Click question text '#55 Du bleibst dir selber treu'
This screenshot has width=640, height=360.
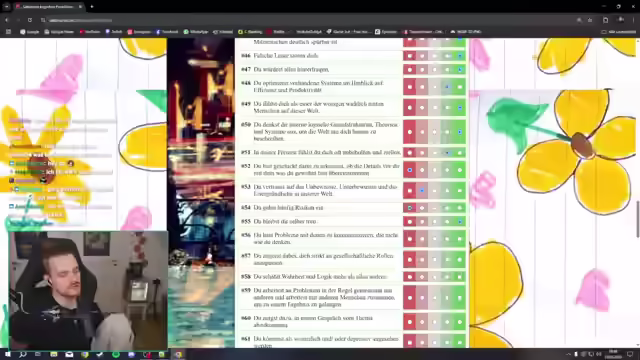279,222
